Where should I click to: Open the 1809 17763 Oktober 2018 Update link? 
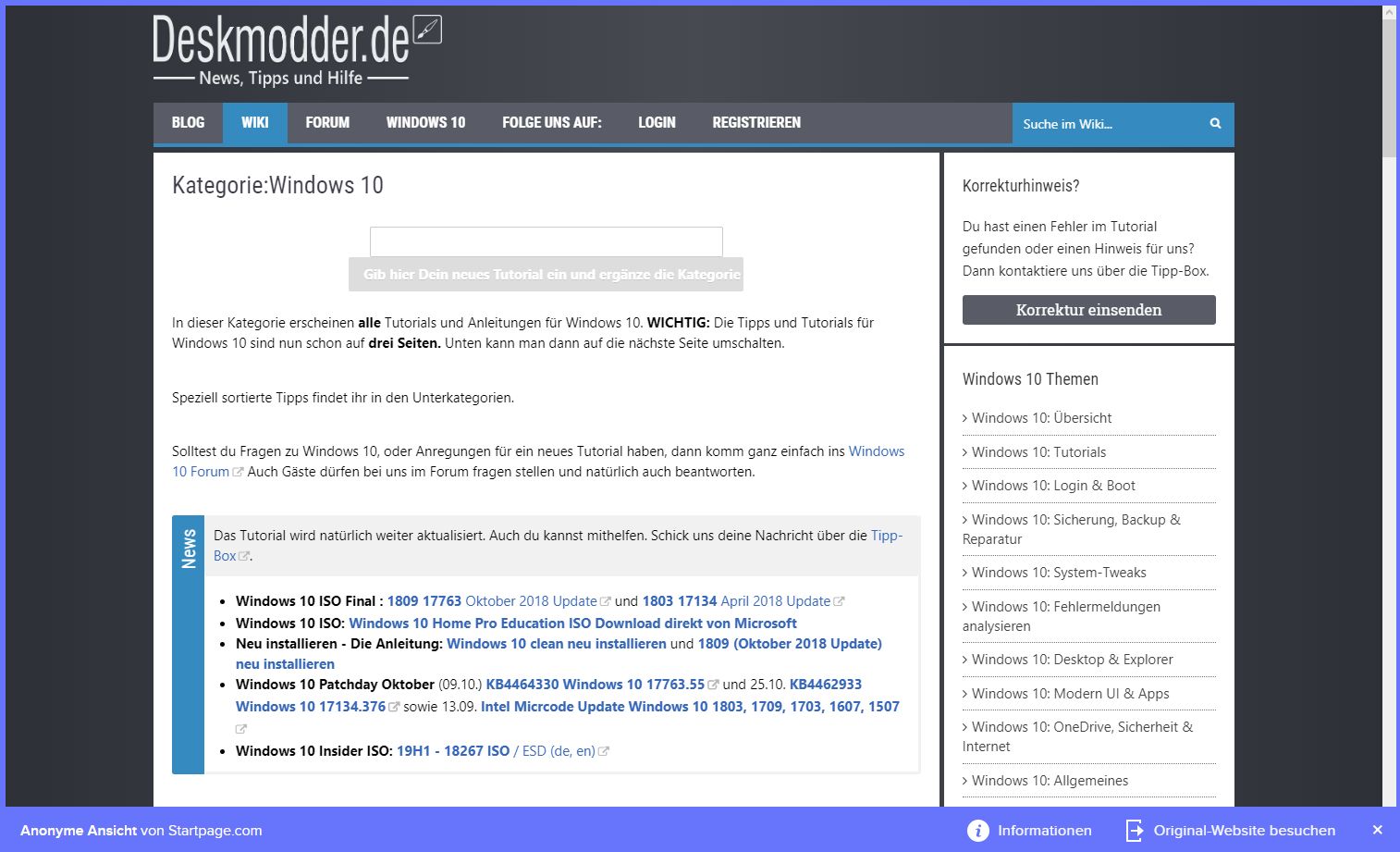click(492, 601)
